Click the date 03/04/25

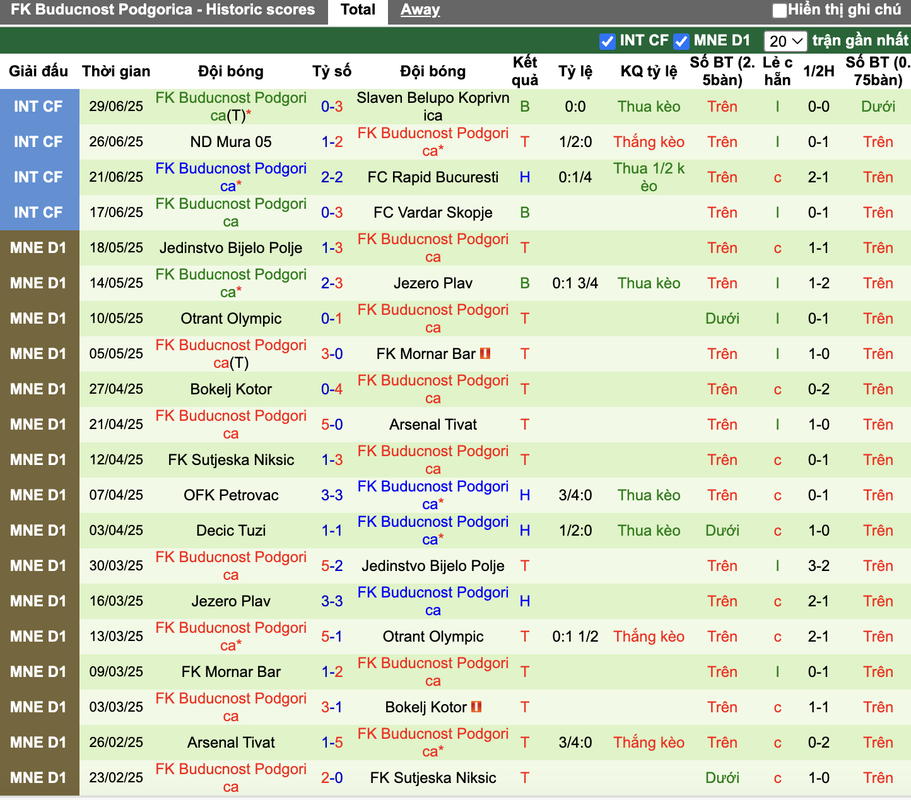116,530
